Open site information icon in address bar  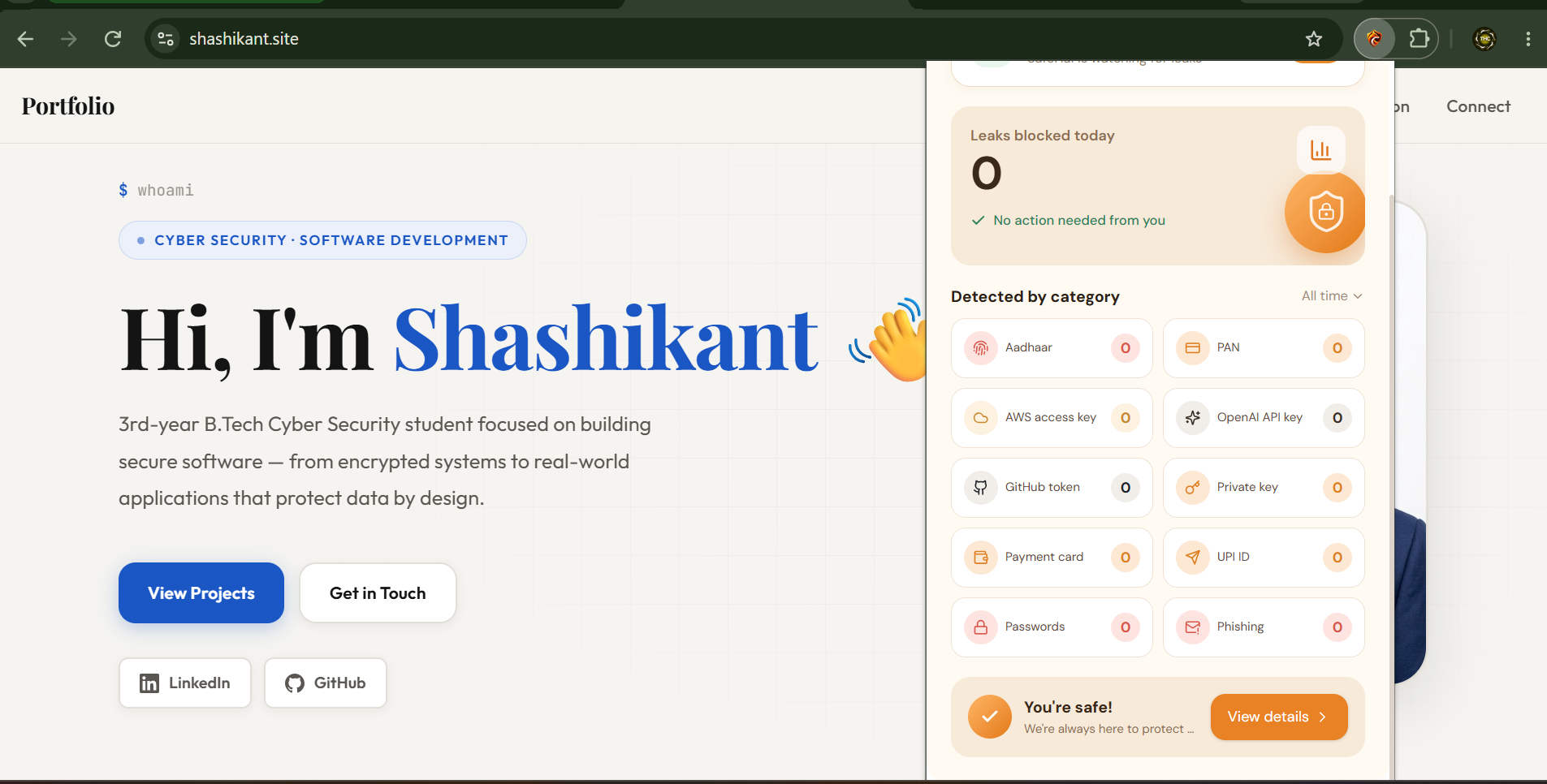(x=166, y=39)
